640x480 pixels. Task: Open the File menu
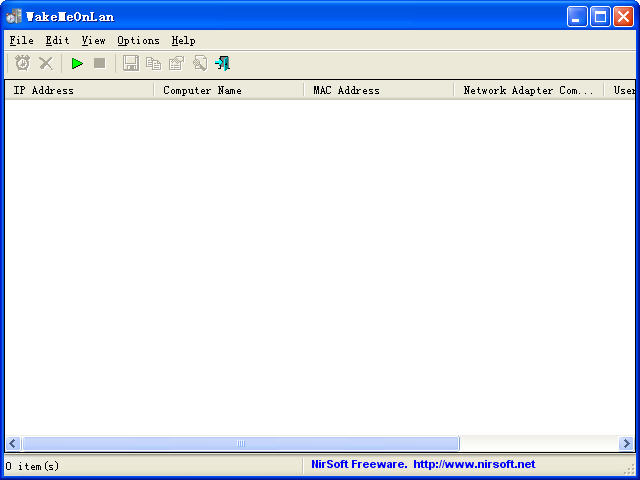tap(22, 40)
